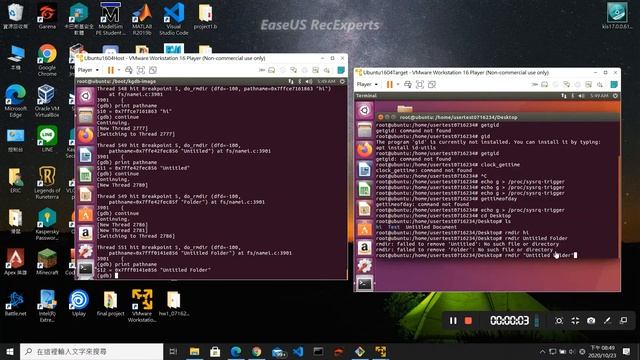Screen dimensions: 640x360
Task: Open Host VM session power menu gear
Action: tap(342, 81)
